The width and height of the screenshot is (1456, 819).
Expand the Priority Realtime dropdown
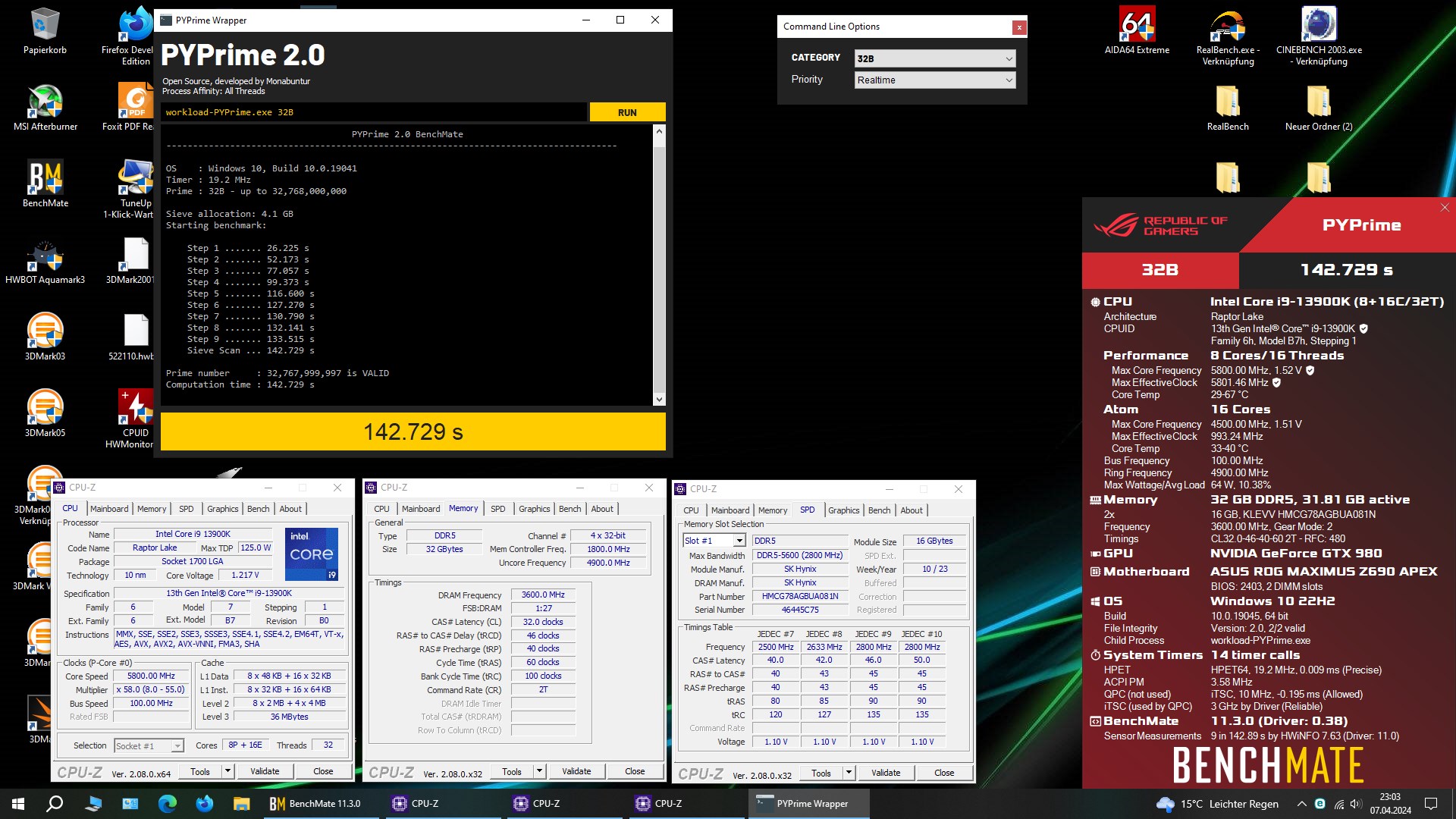tap(934, 80)
